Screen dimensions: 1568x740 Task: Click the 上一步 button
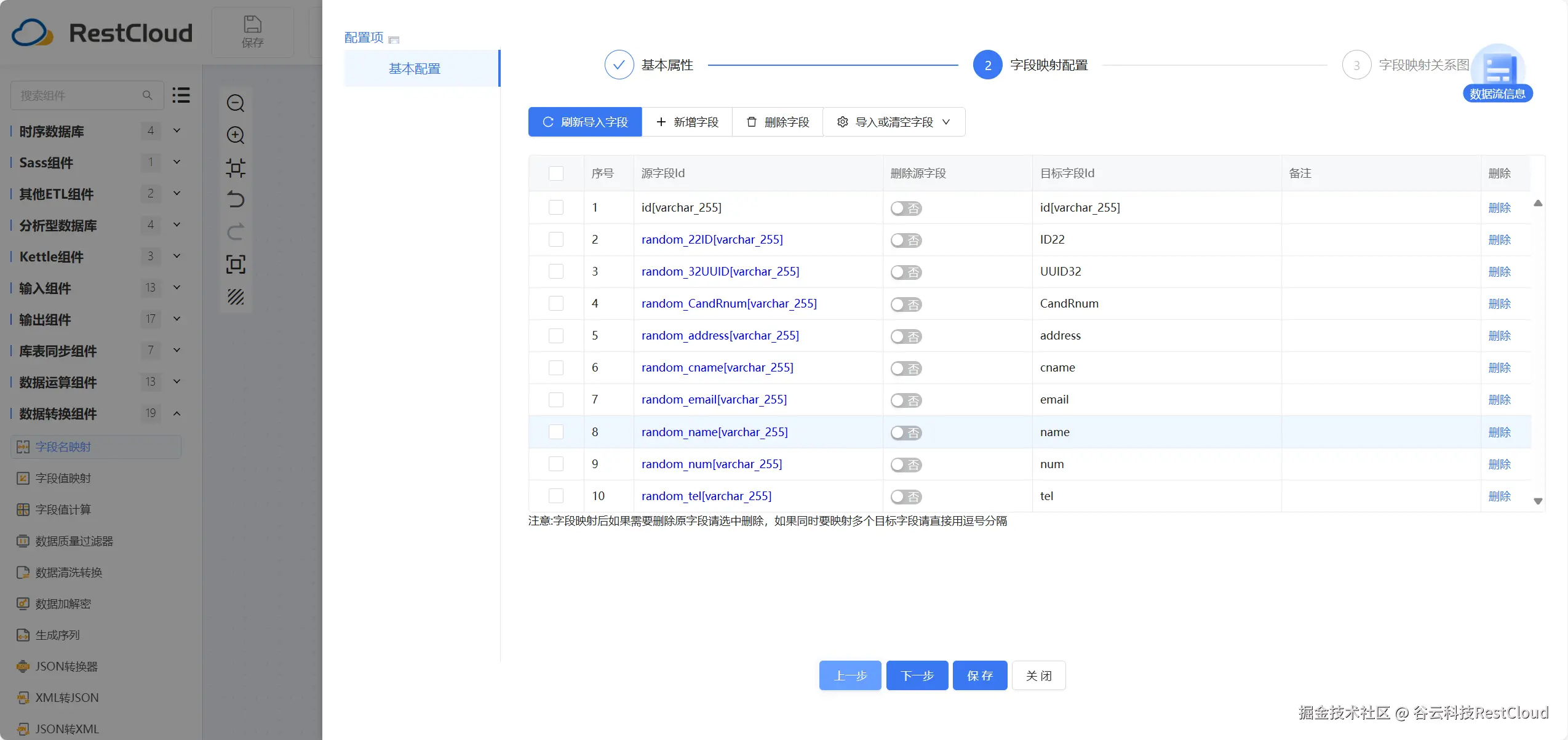pos(850,675)
